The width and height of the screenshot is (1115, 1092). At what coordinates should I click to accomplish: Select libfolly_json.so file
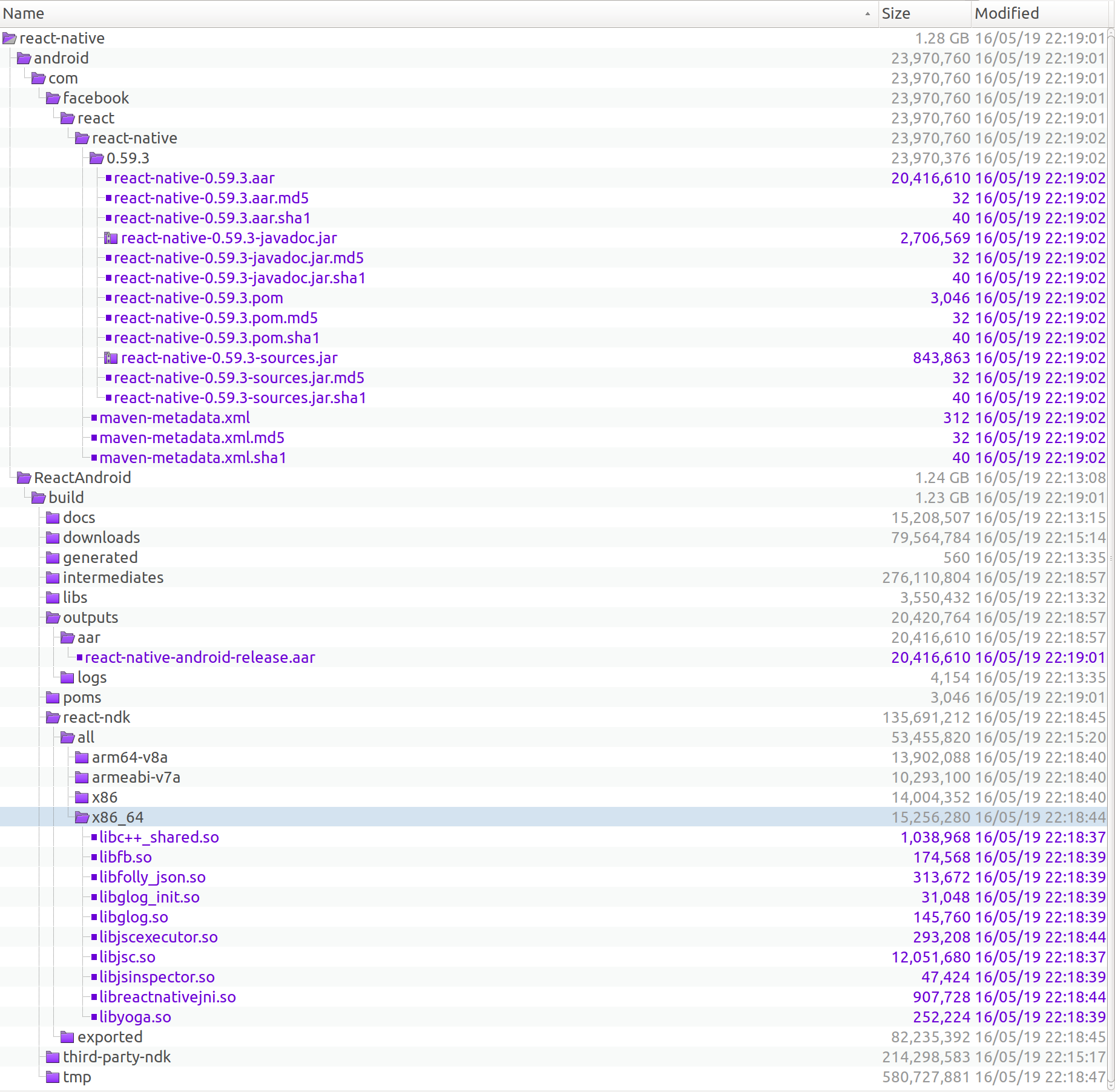[x=152, y=878]
